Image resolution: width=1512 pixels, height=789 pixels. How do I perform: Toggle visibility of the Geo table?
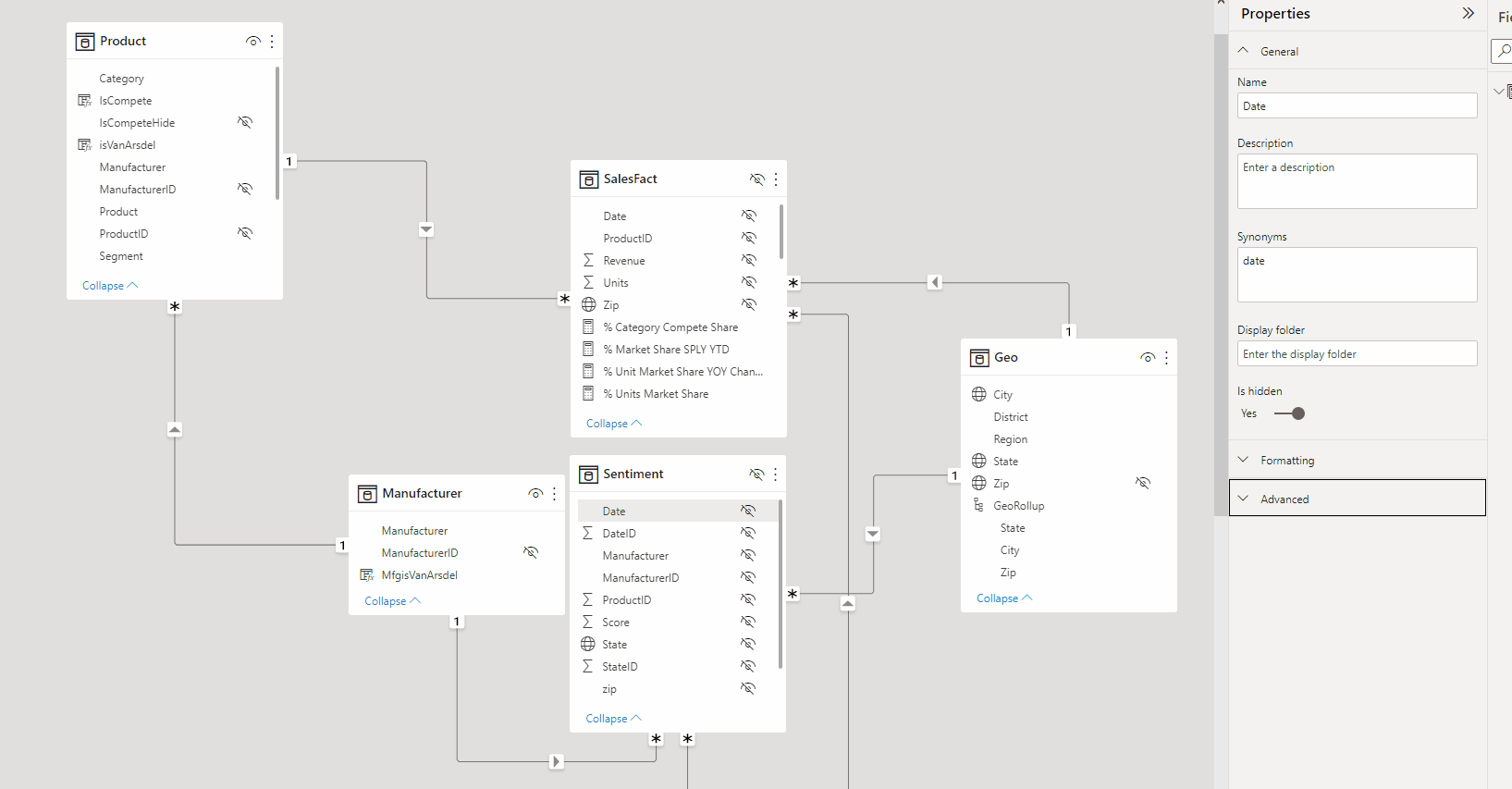click(x=1148, y=357)
